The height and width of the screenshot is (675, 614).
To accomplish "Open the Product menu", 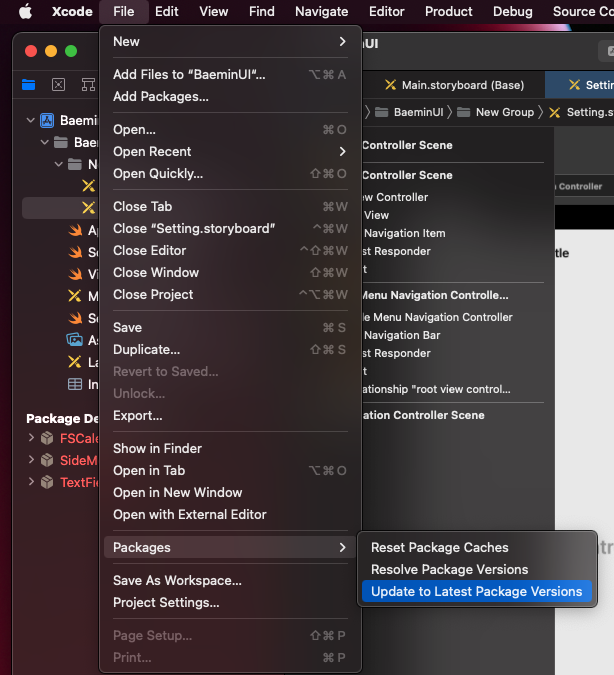I will (449, 12).
